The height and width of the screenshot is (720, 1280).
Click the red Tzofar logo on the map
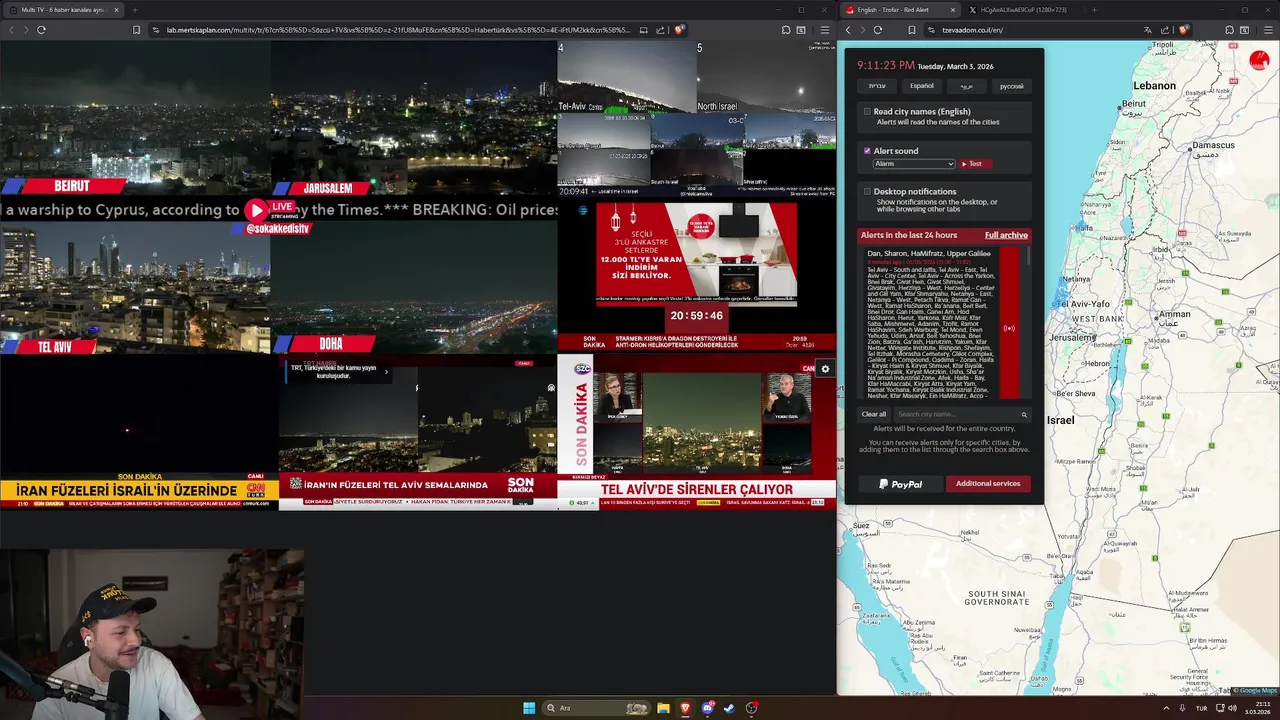[1259, 61]
